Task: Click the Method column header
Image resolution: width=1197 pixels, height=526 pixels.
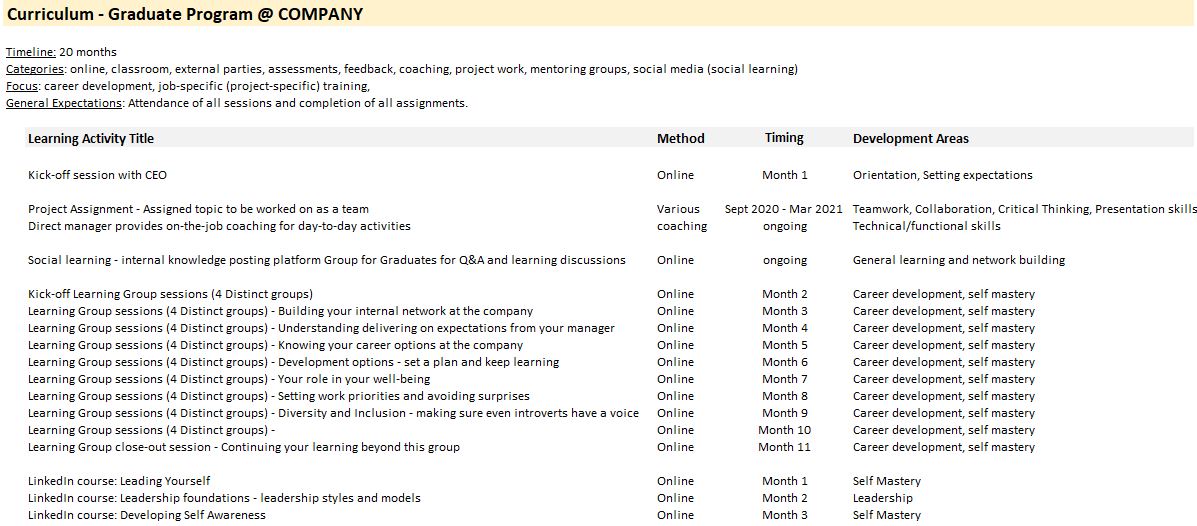Action: coord(680,139)
